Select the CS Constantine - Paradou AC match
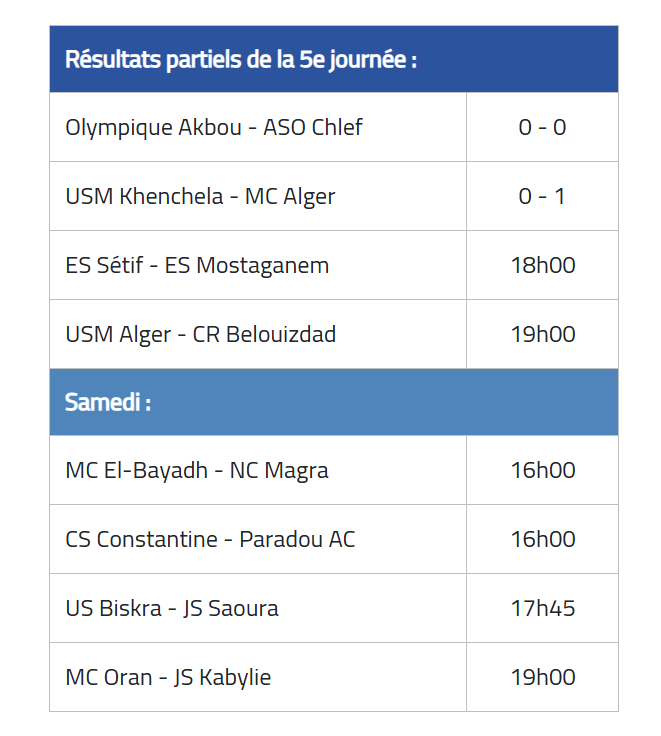This screenshot has width=661, height=736. click(258, 539)
